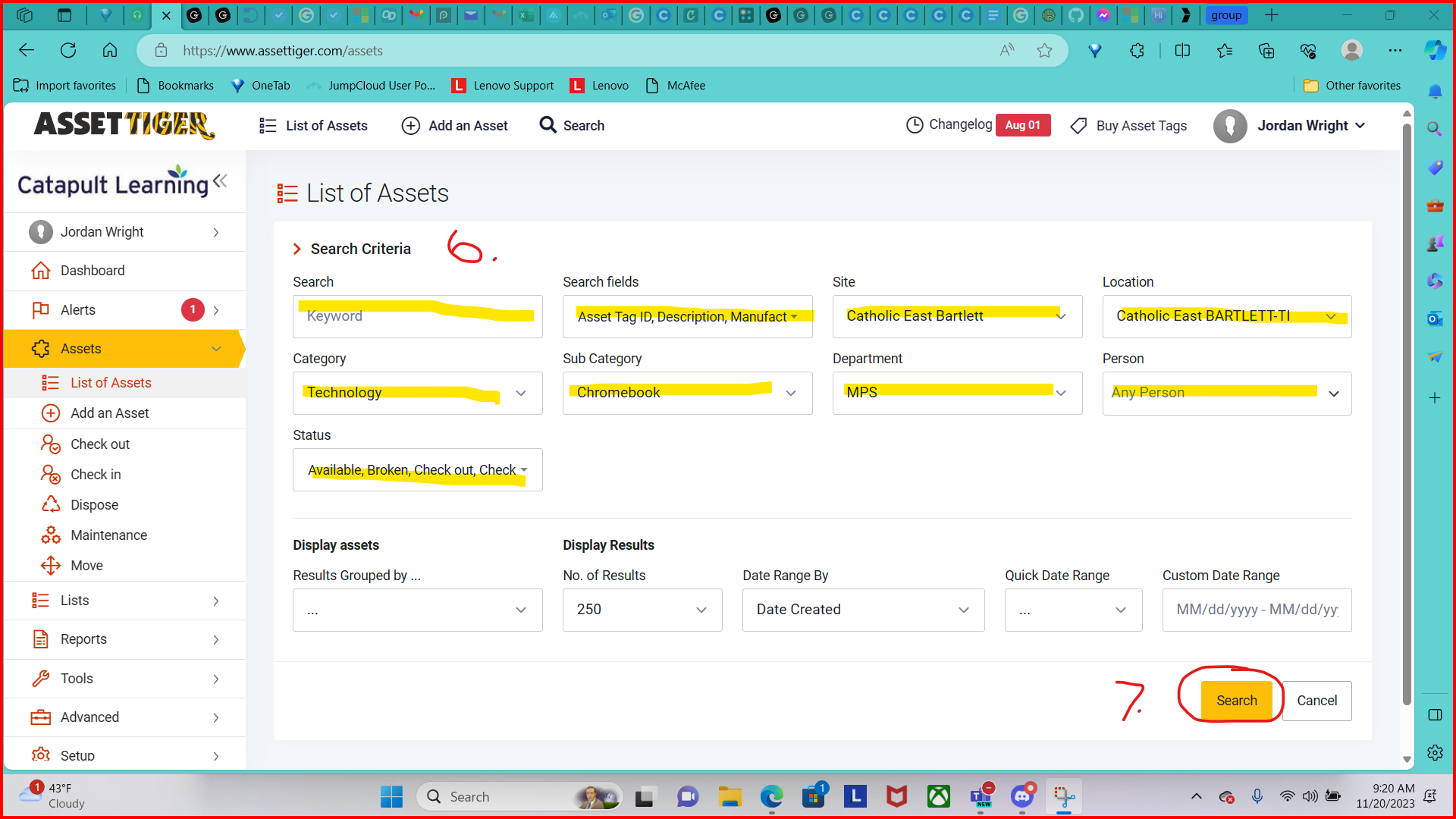Click the Aug 01 changelog badge
Viewport: 1456px width, 819px height.
click(1023, 125)
